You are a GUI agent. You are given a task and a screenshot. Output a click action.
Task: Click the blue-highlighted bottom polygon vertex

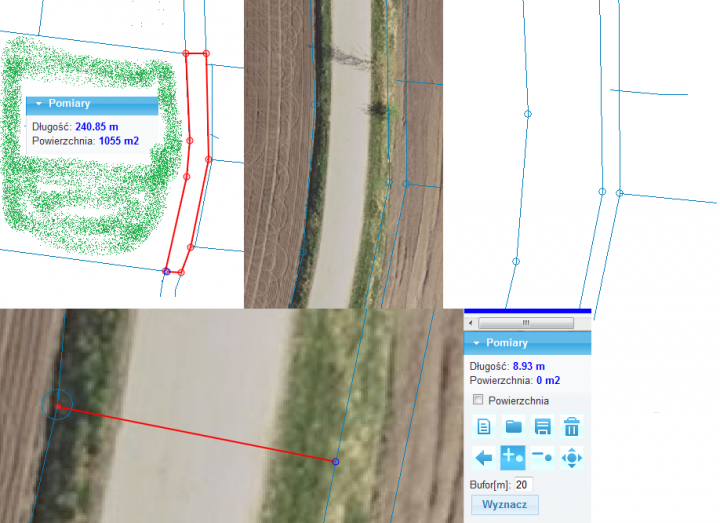pos(166,271)
